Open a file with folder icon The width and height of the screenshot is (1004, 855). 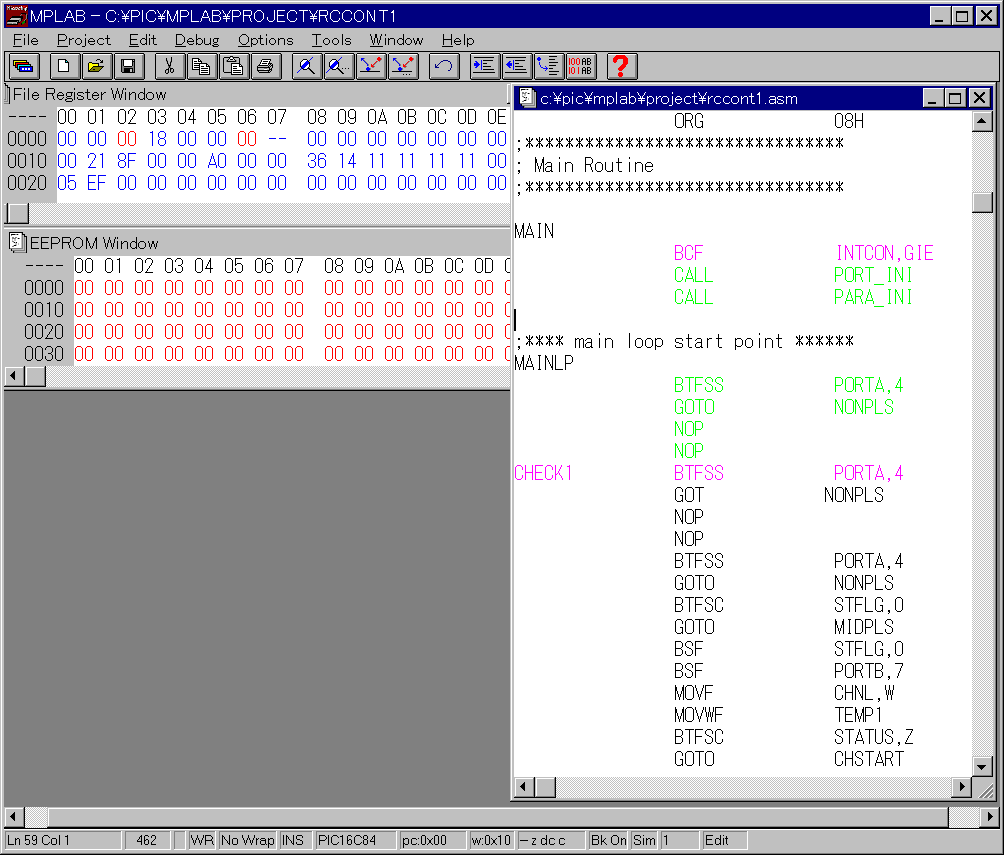(95, 66)
